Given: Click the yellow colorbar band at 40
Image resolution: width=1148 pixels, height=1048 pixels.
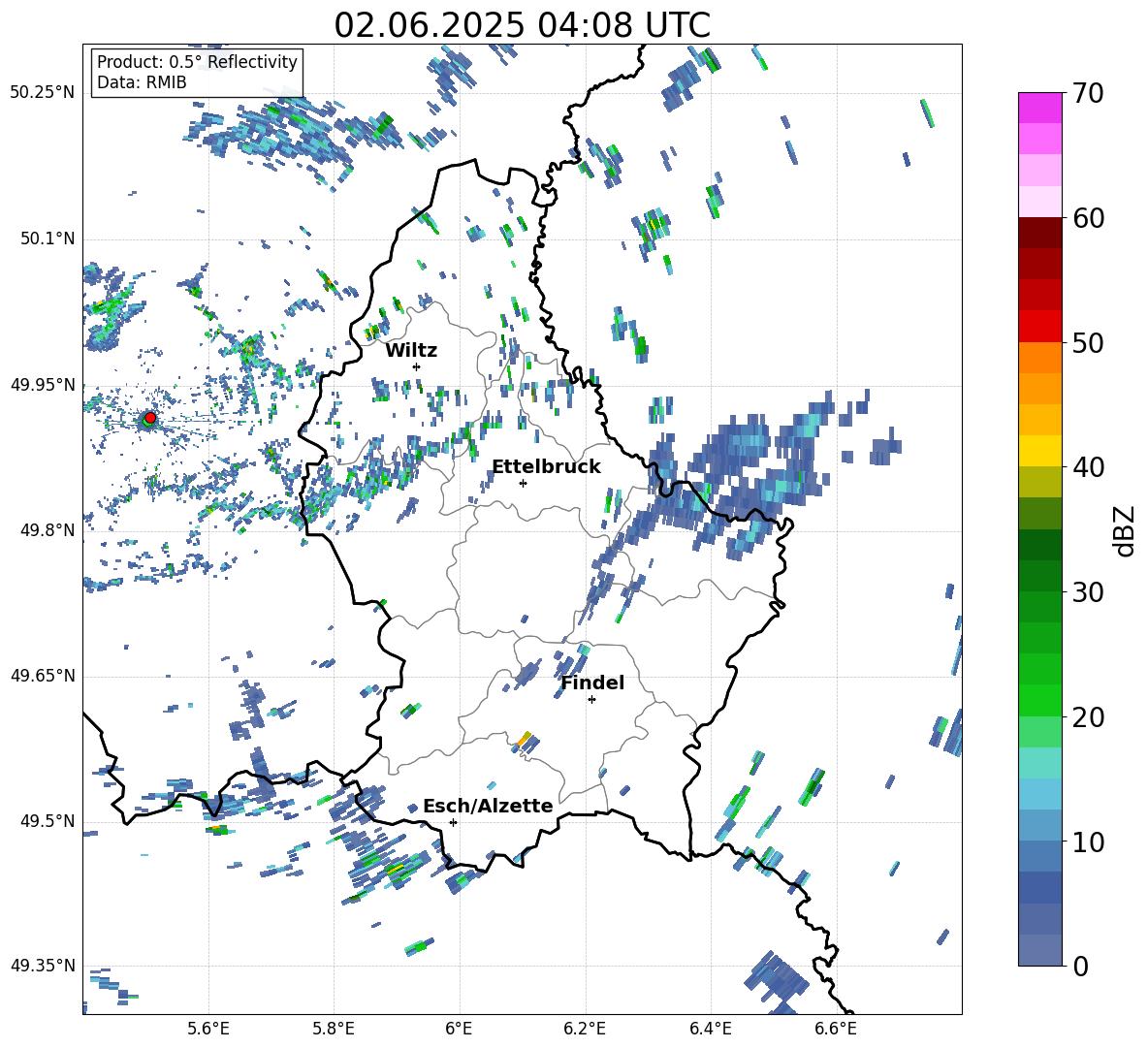Looking at the screenshot, I should pyautogui.click(x=1039, y=451).
